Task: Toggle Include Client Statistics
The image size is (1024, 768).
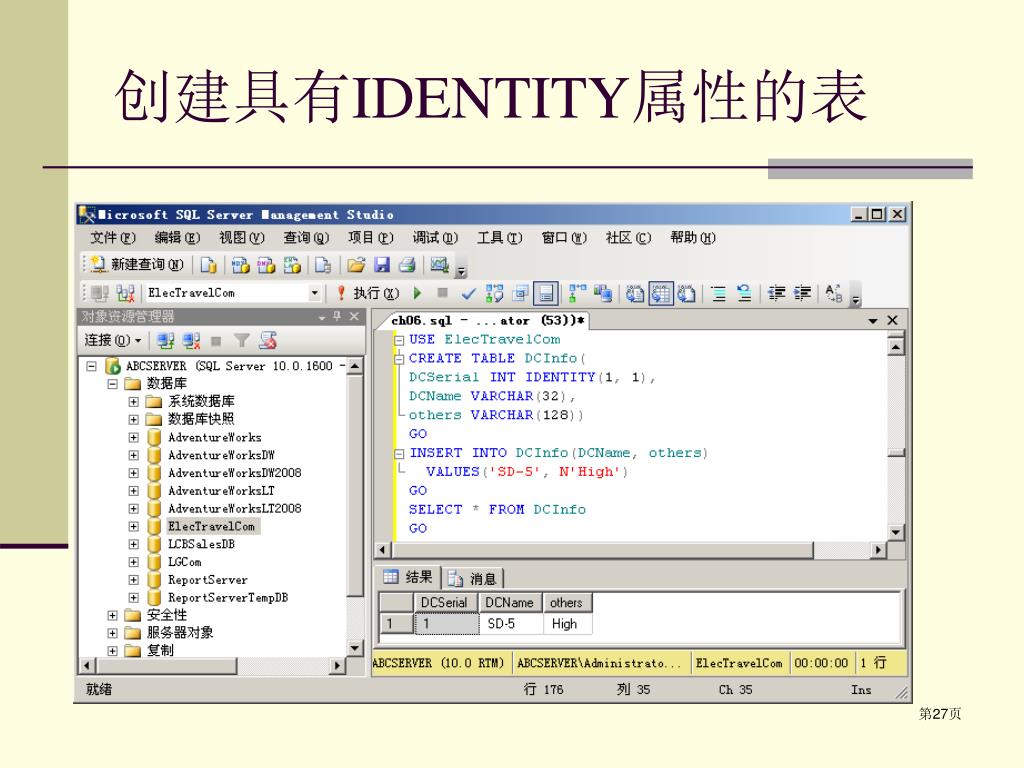Action: 602,294
